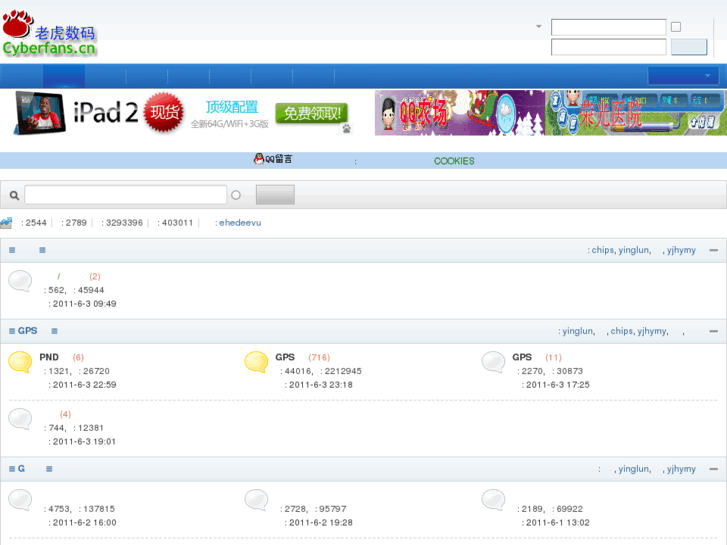
Task: Open the PND forum link
Action: point(49,357)
